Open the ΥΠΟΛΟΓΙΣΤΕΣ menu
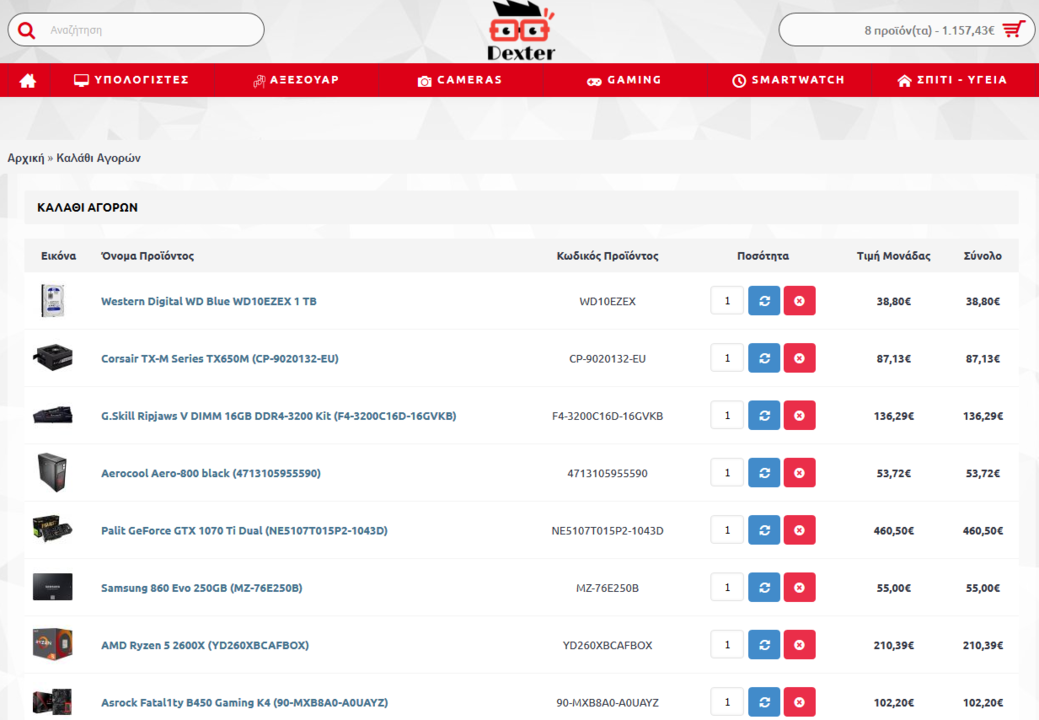 131,80
